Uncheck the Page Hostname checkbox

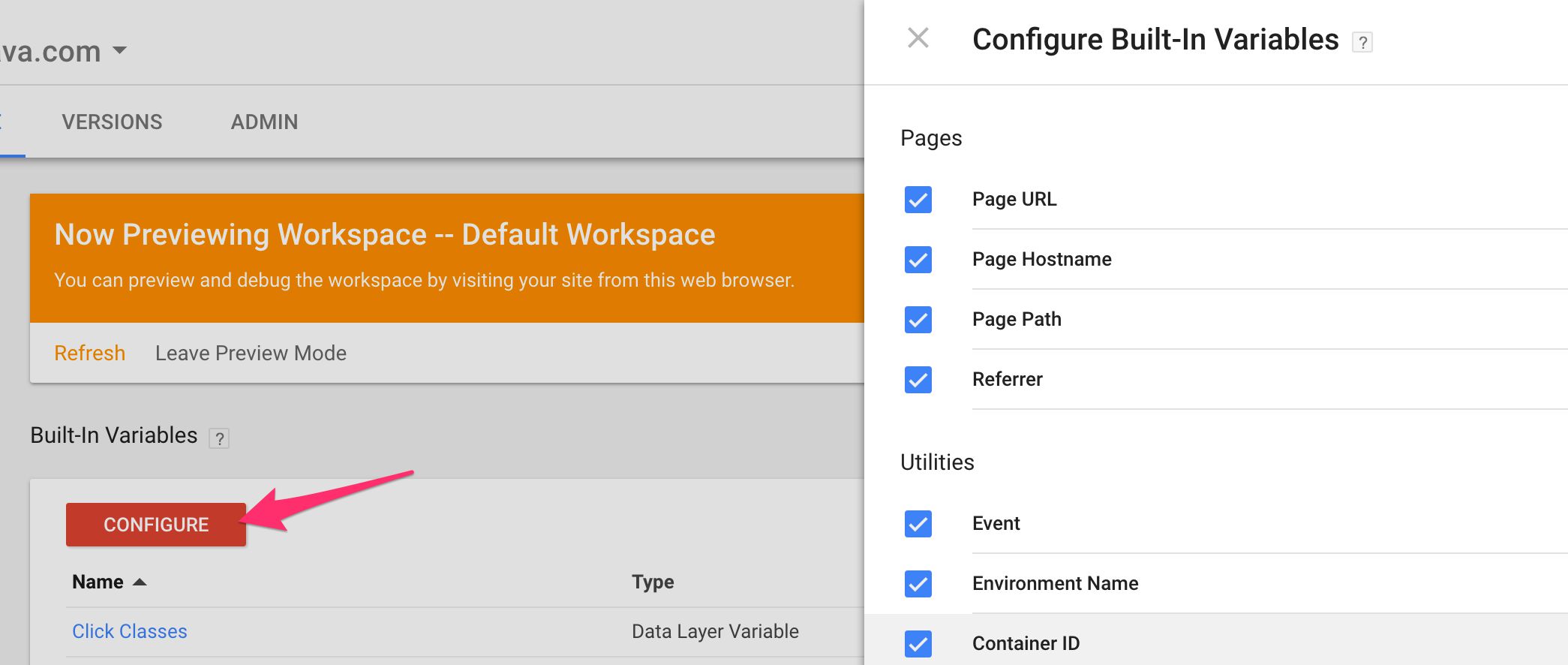coord(918,260)
